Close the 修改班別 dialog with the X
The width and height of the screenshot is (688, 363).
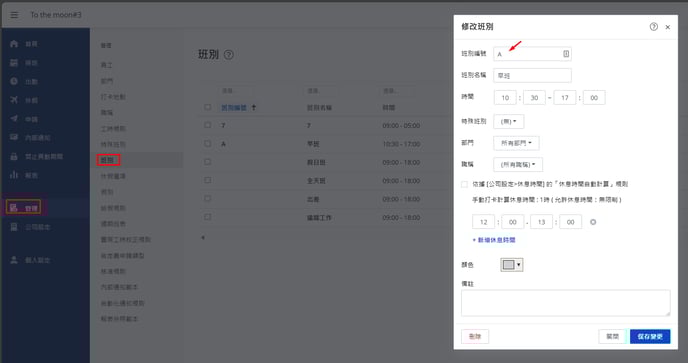point(667,27)
